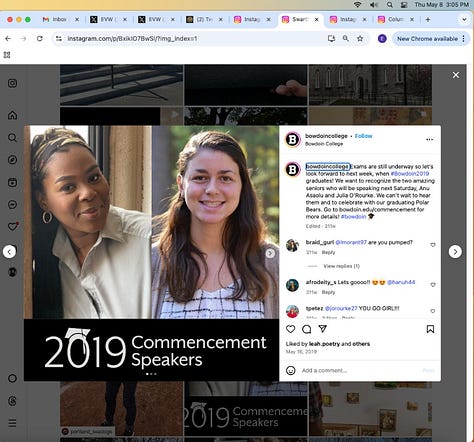
Task: Open Explore compass icon in sidebar
Action: [x=12, y=160]
